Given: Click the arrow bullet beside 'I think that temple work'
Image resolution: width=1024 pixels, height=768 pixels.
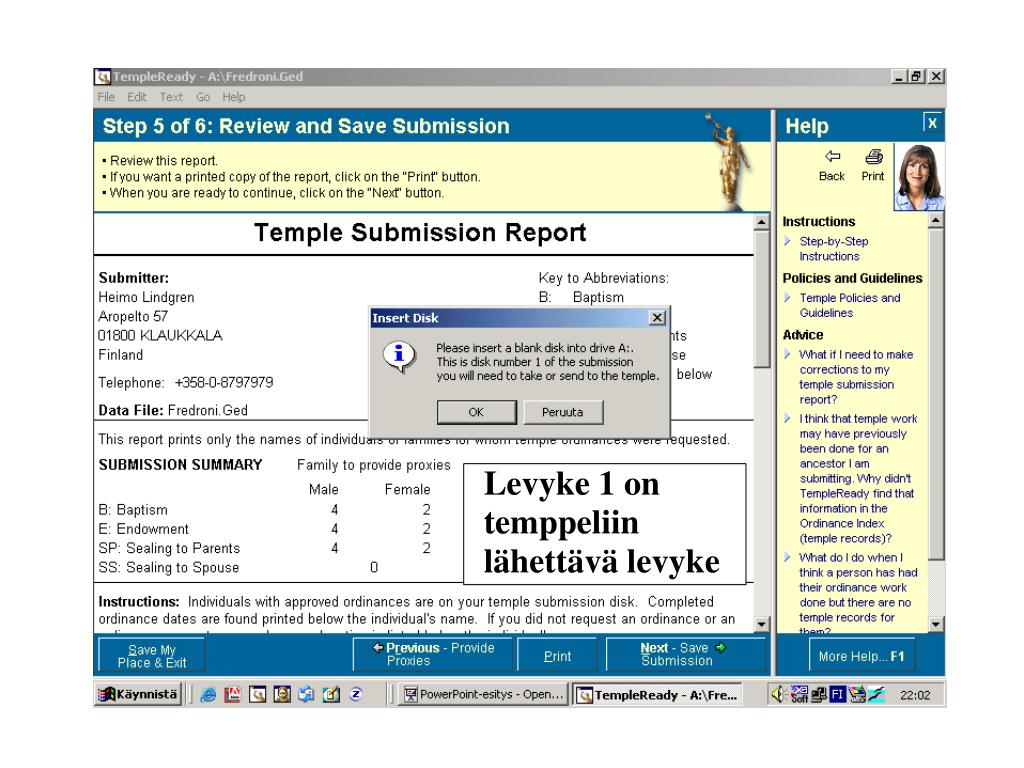Looking at the screenshot, I should (788, 418).
